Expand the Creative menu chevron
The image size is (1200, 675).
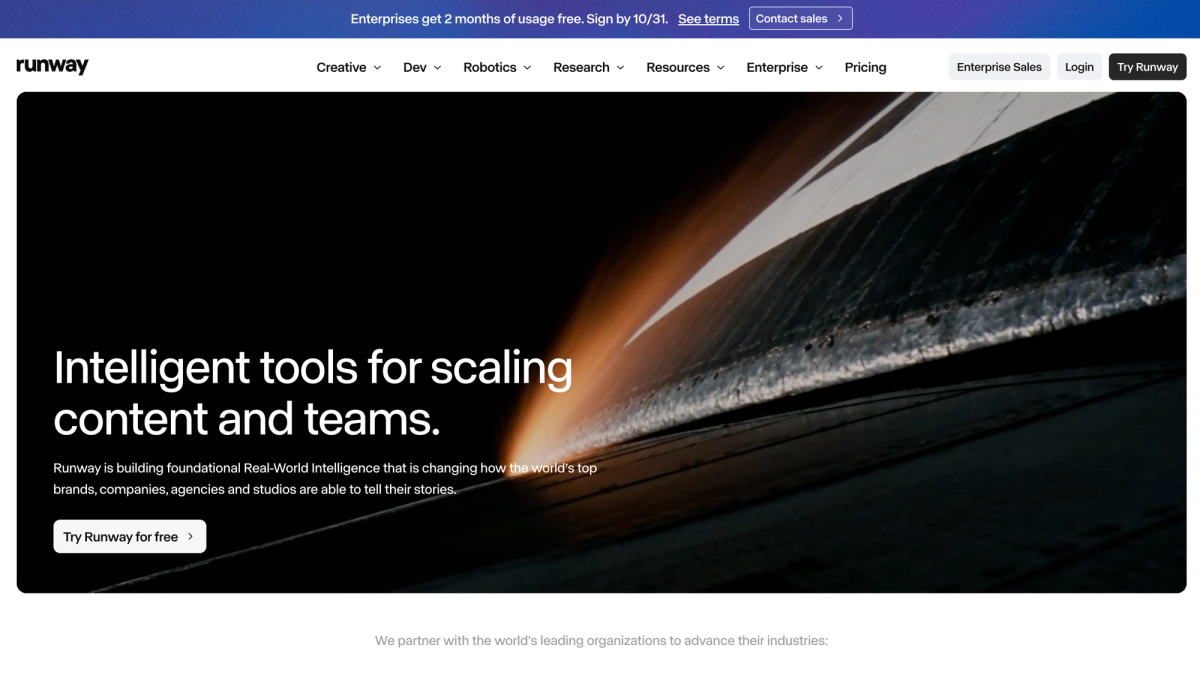pos(377,68)
